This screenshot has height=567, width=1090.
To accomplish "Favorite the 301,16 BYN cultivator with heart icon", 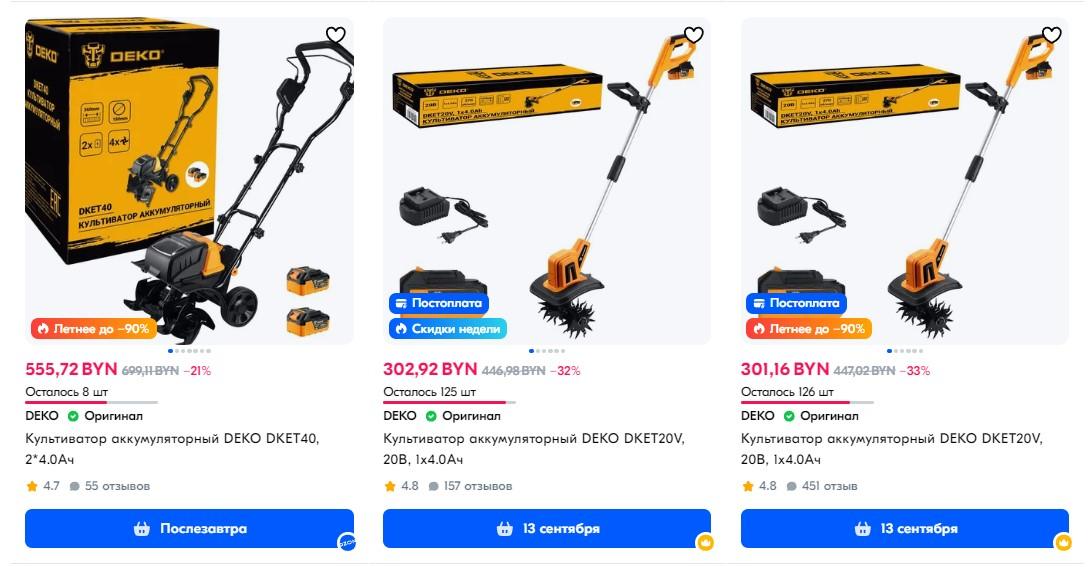I will pos(1052,35).
